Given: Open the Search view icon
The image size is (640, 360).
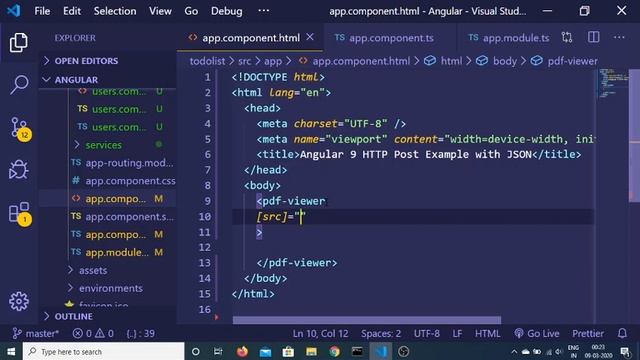Looking at the screenshot, I should [x=18, y=84].
